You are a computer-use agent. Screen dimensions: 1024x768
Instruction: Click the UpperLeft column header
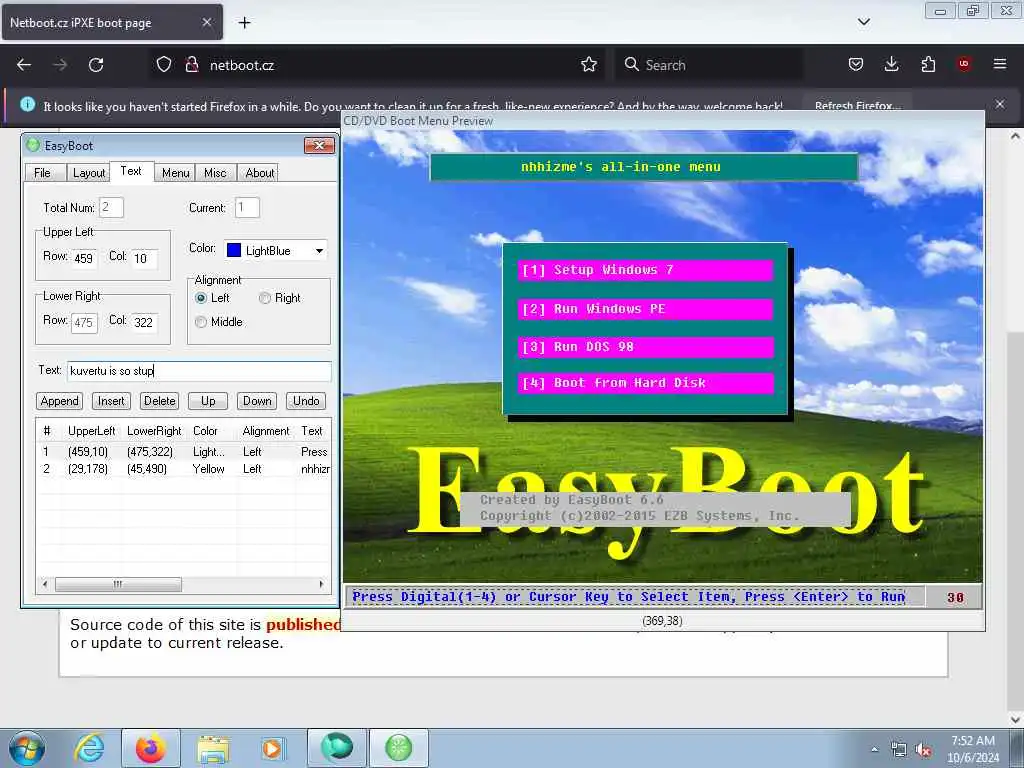[91, 431]
